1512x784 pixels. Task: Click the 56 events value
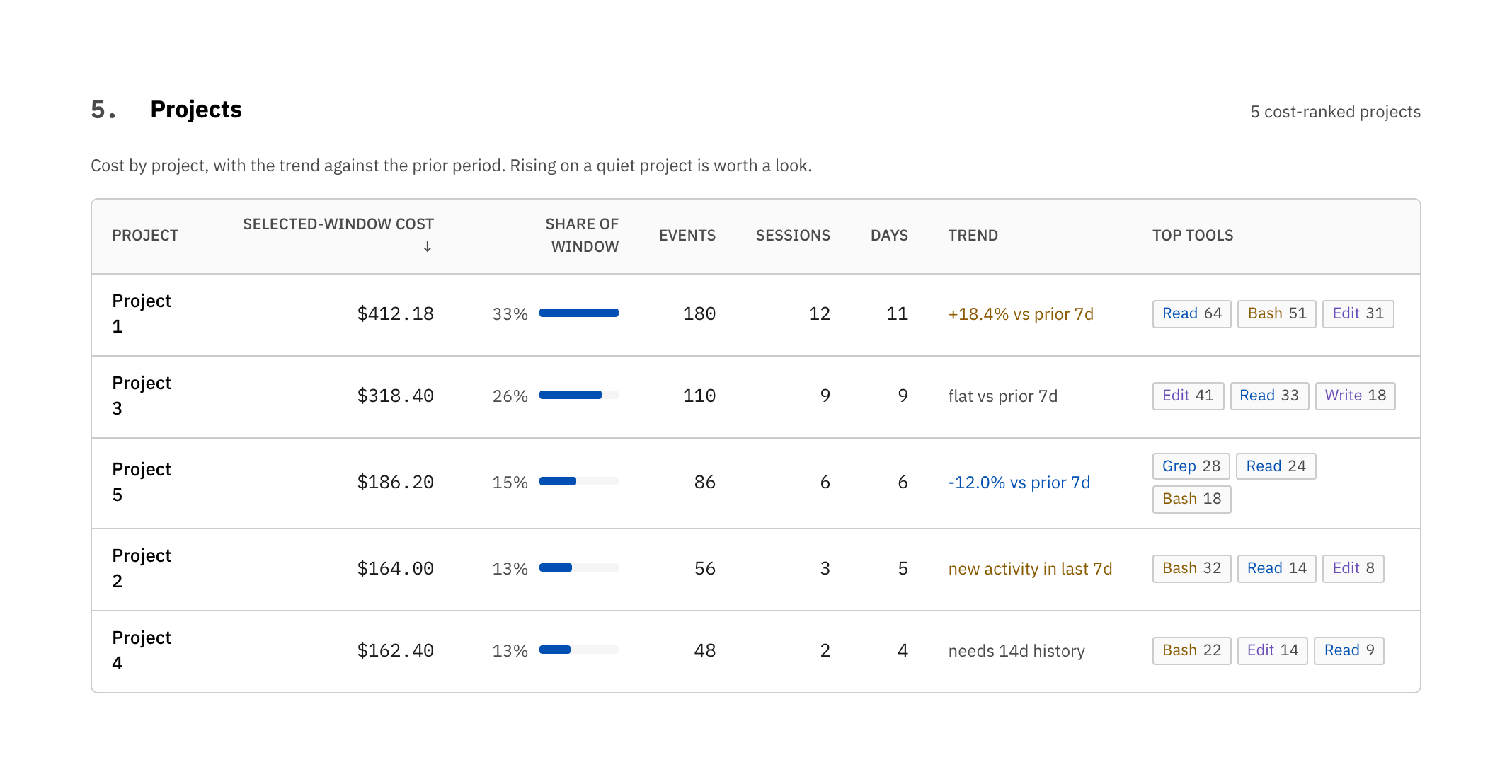[x=705, y=569]
